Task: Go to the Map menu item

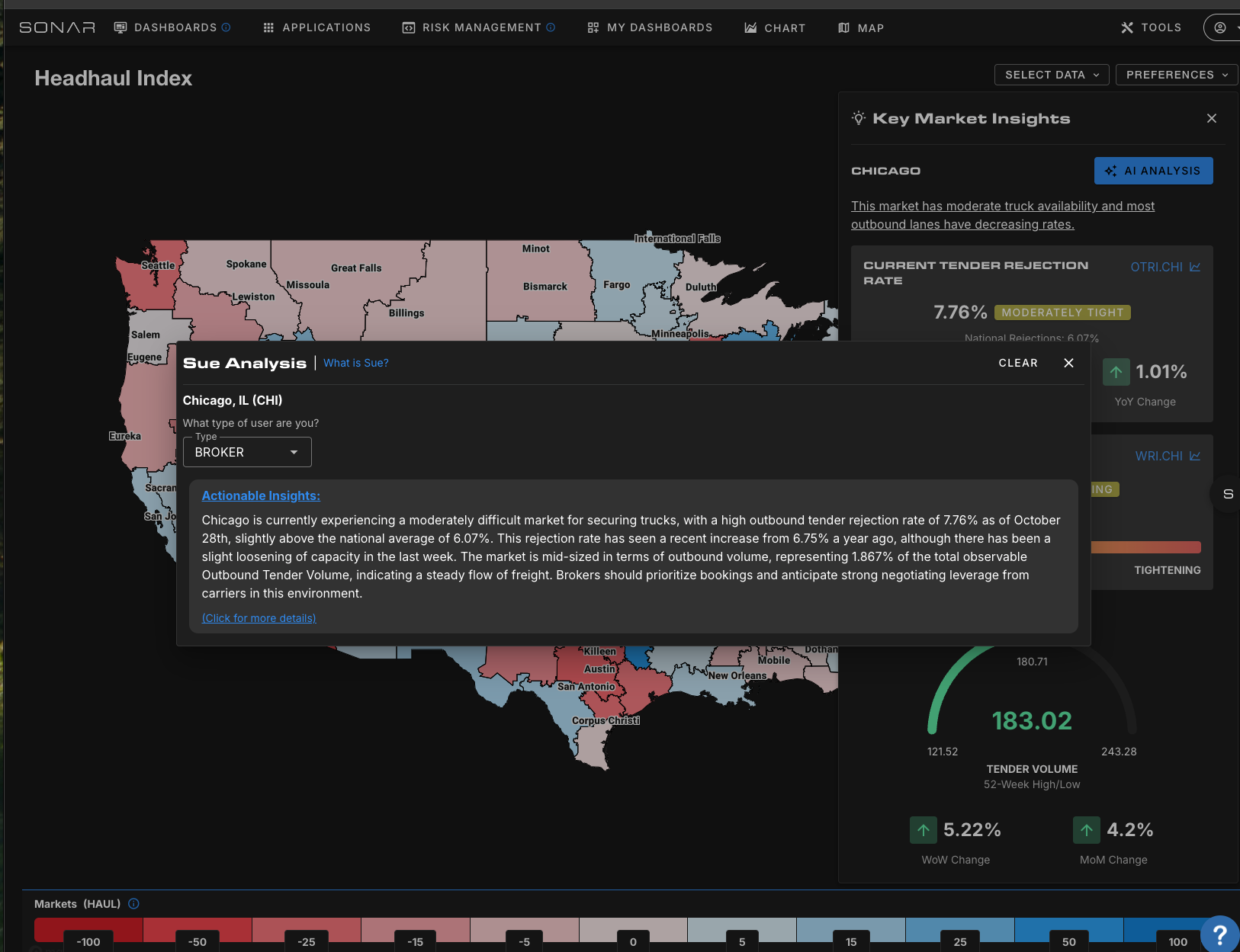Action: pos(861,28)
